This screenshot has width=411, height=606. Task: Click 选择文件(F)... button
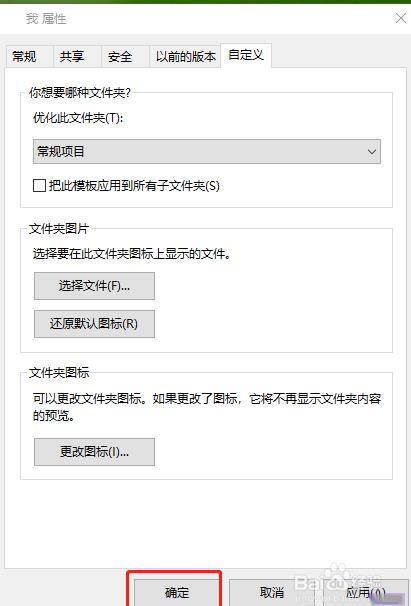94,286
